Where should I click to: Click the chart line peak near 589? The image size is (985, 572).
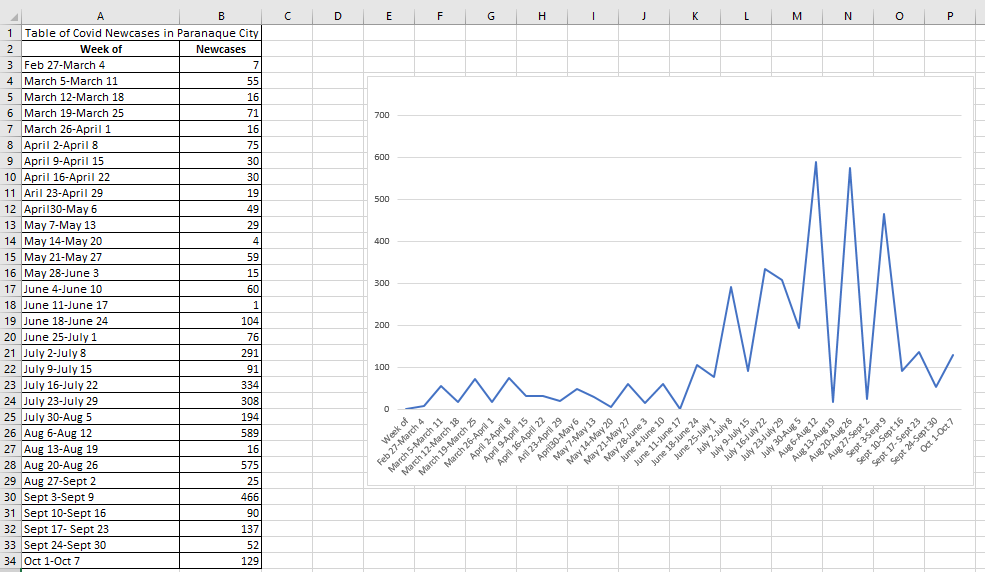[x=816, y=162]
